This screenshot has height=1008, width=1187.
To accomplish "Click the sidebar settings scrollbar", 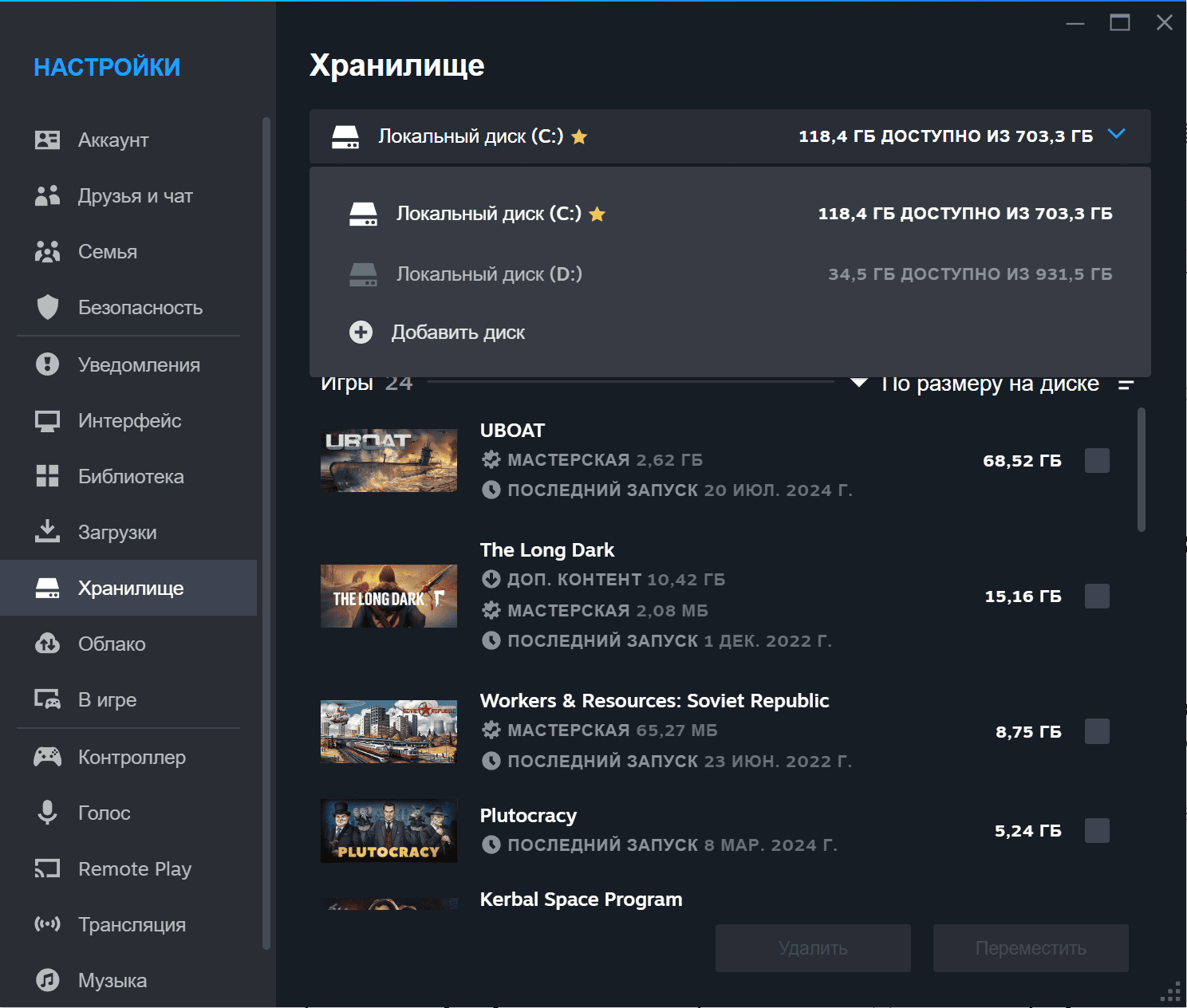I will coord(266,534).
